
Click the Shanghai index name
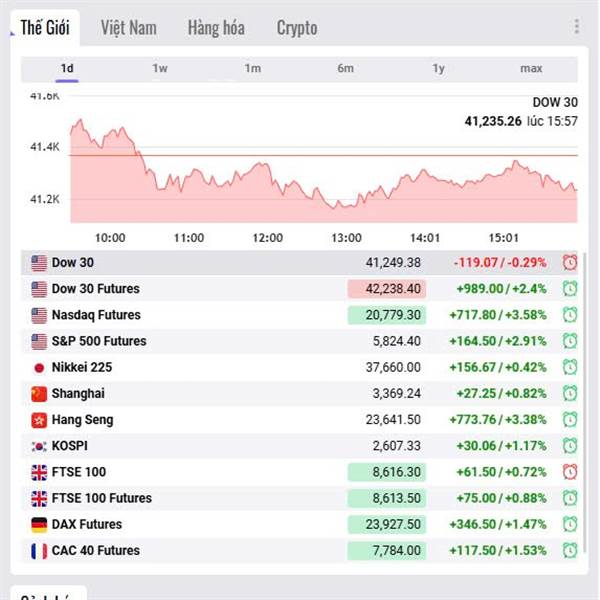pos(78,394)
